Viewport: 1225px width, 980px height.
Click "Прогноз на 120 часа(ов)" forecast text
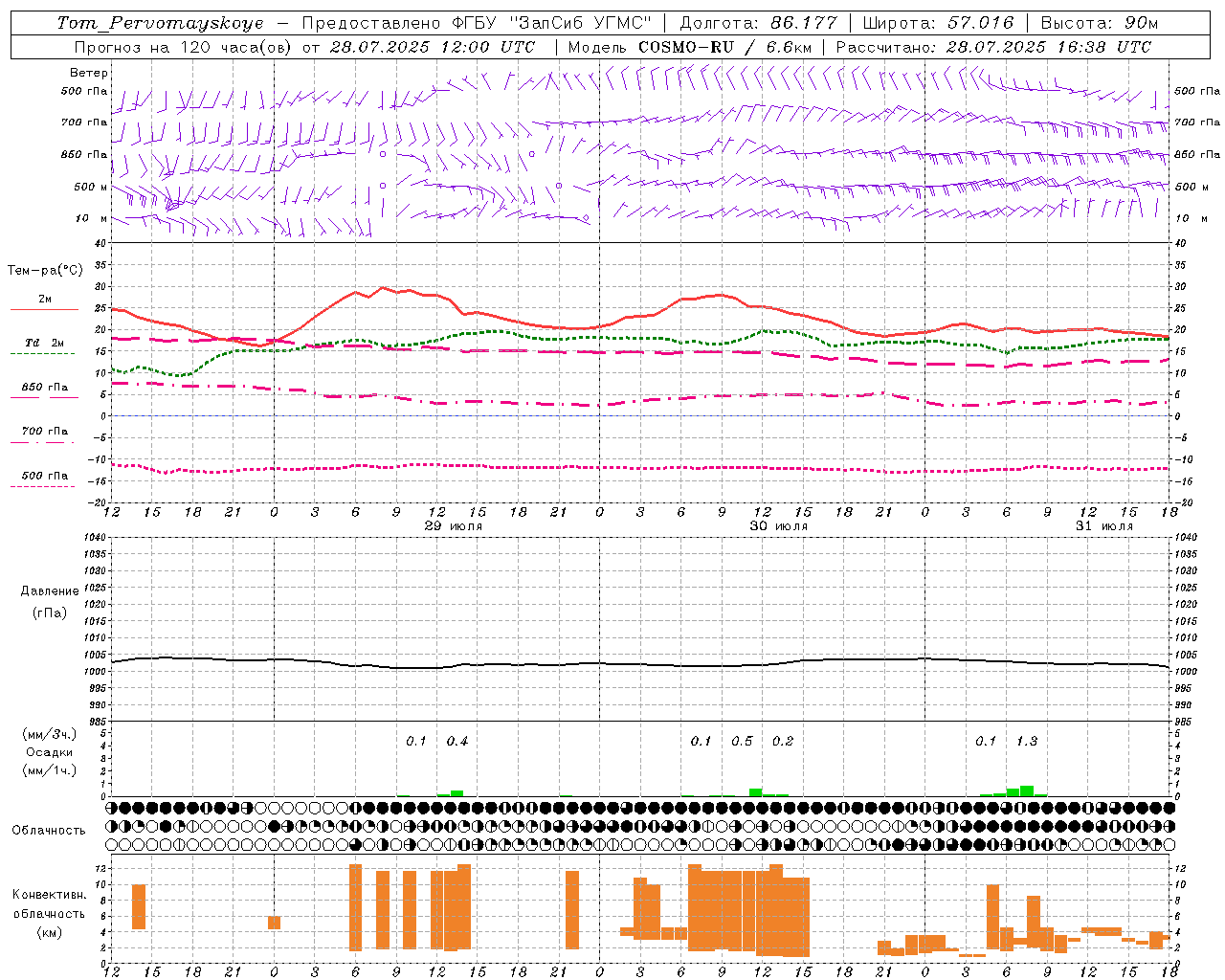[x=184, y=47]
